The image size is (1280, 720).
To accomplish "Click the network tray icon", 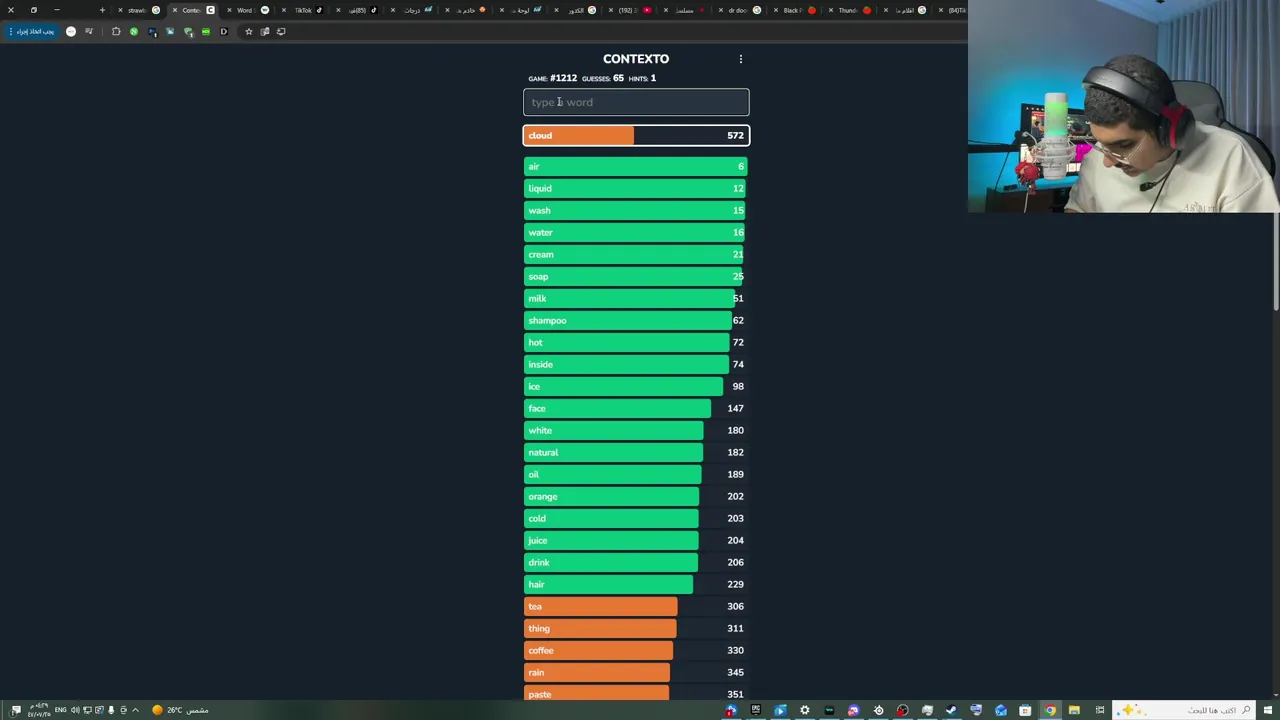I will click(87, 710).
